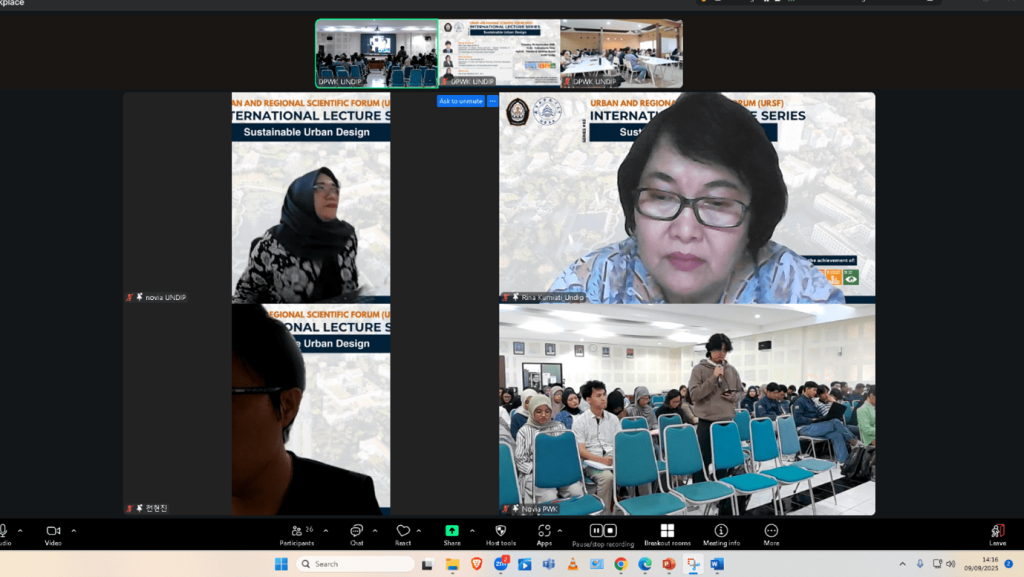Show Meeting info
Viewport: 1024px width, 577px height.
point(721,533)
